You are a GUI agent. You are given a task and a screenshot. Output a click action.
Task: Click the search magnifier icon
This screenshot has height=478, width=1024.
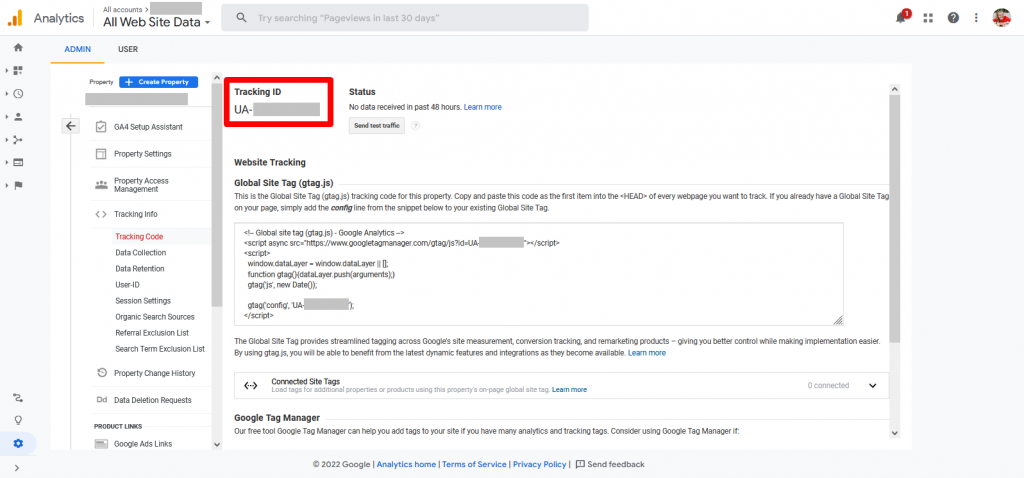click(x=242, y=18)
